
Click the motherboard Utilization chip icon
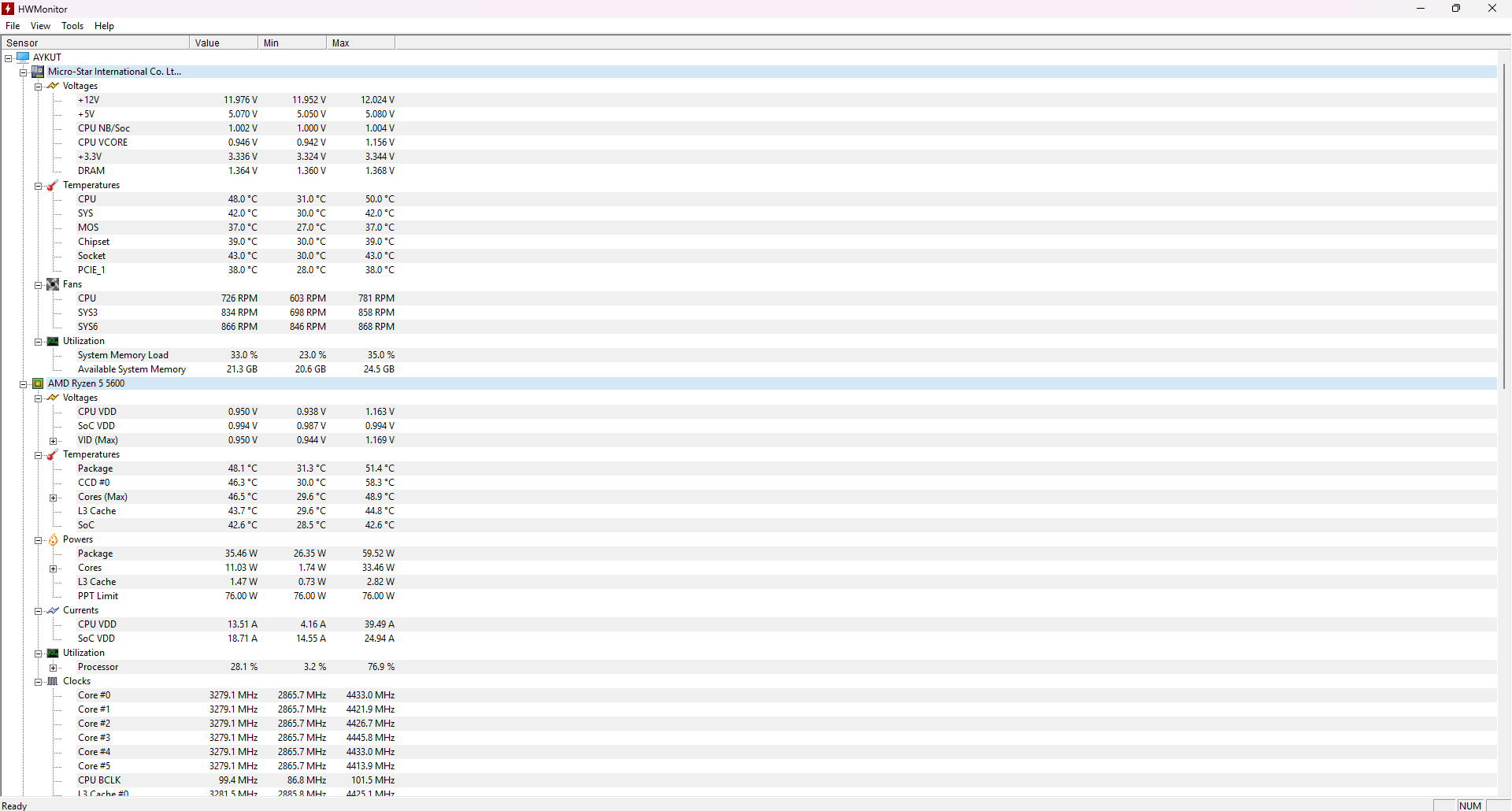[x=53, y=341]
